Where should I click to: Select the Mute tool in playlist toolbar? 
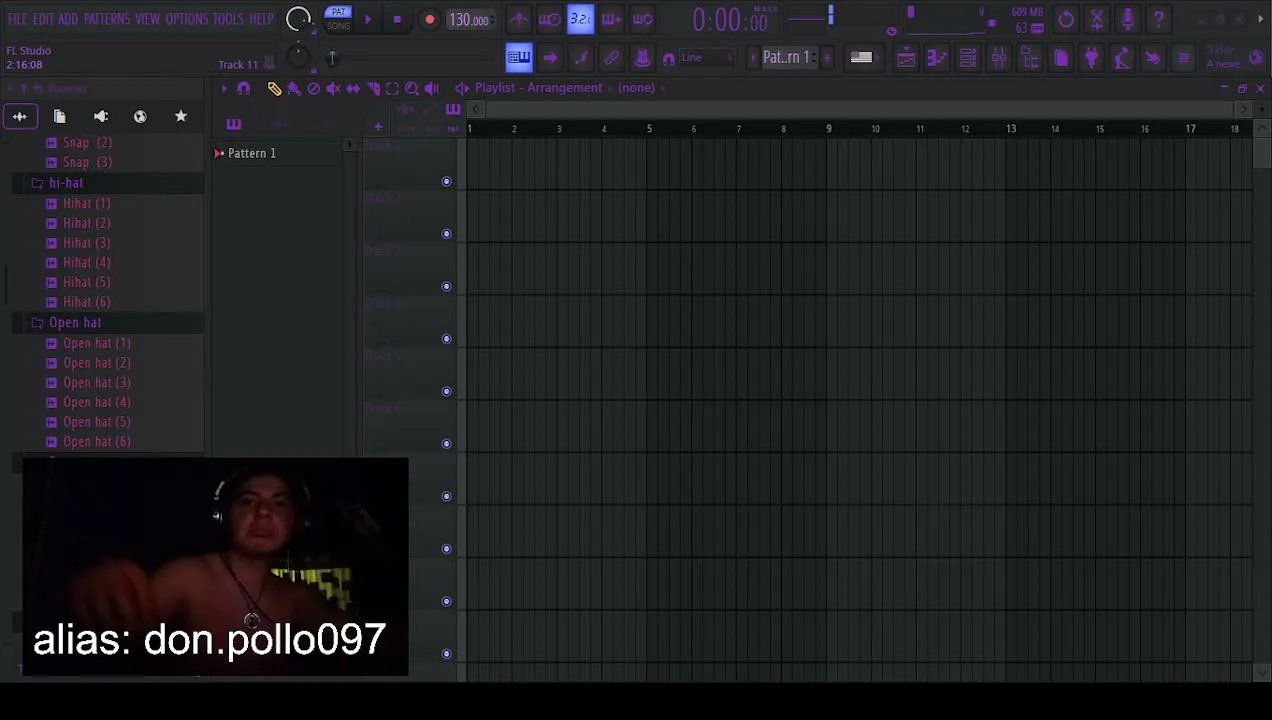pyautogui.click(x=333, y=88)
